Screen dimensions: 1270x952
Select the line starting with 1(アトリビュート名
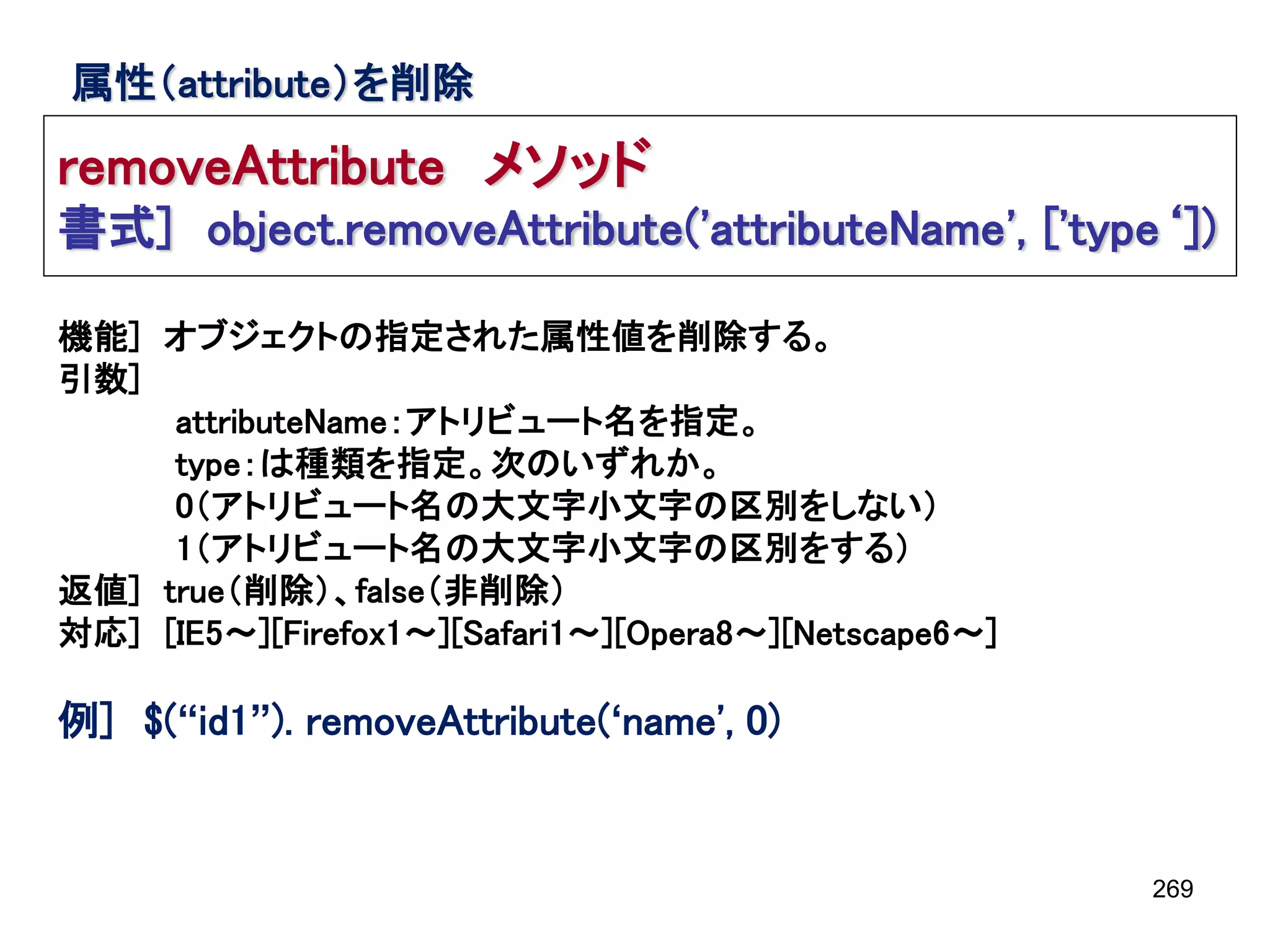click(541, 548)
